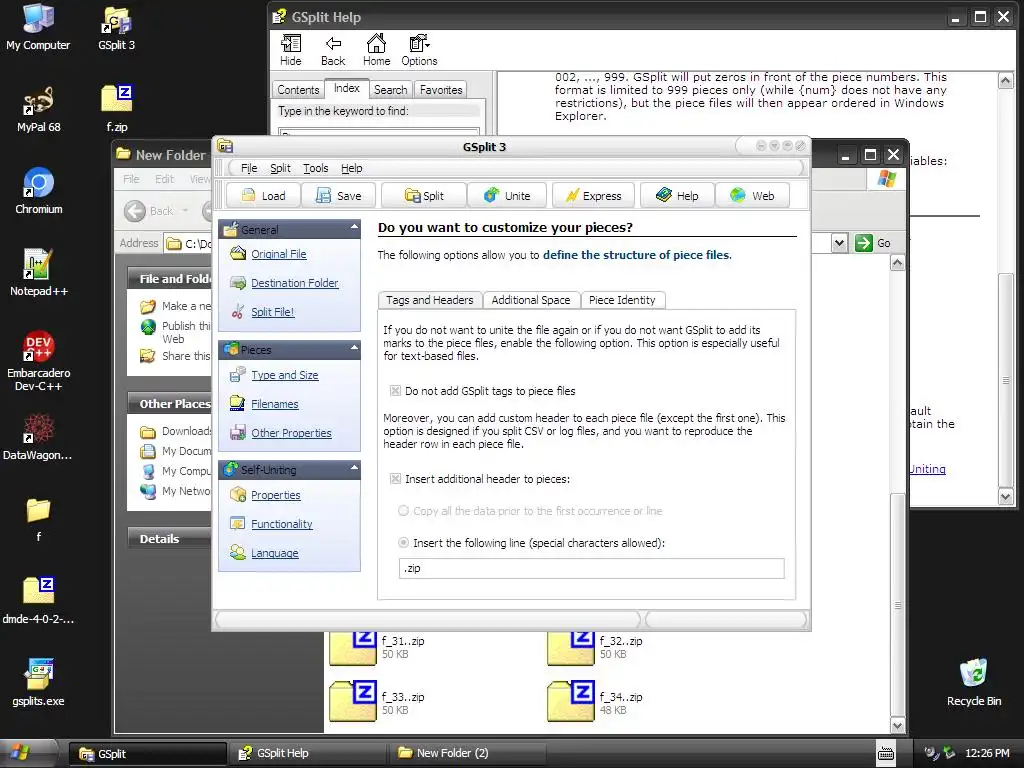Screen dimensions: 1024x768
Task: Open the Original File link
Action: [x=278, y=254]
